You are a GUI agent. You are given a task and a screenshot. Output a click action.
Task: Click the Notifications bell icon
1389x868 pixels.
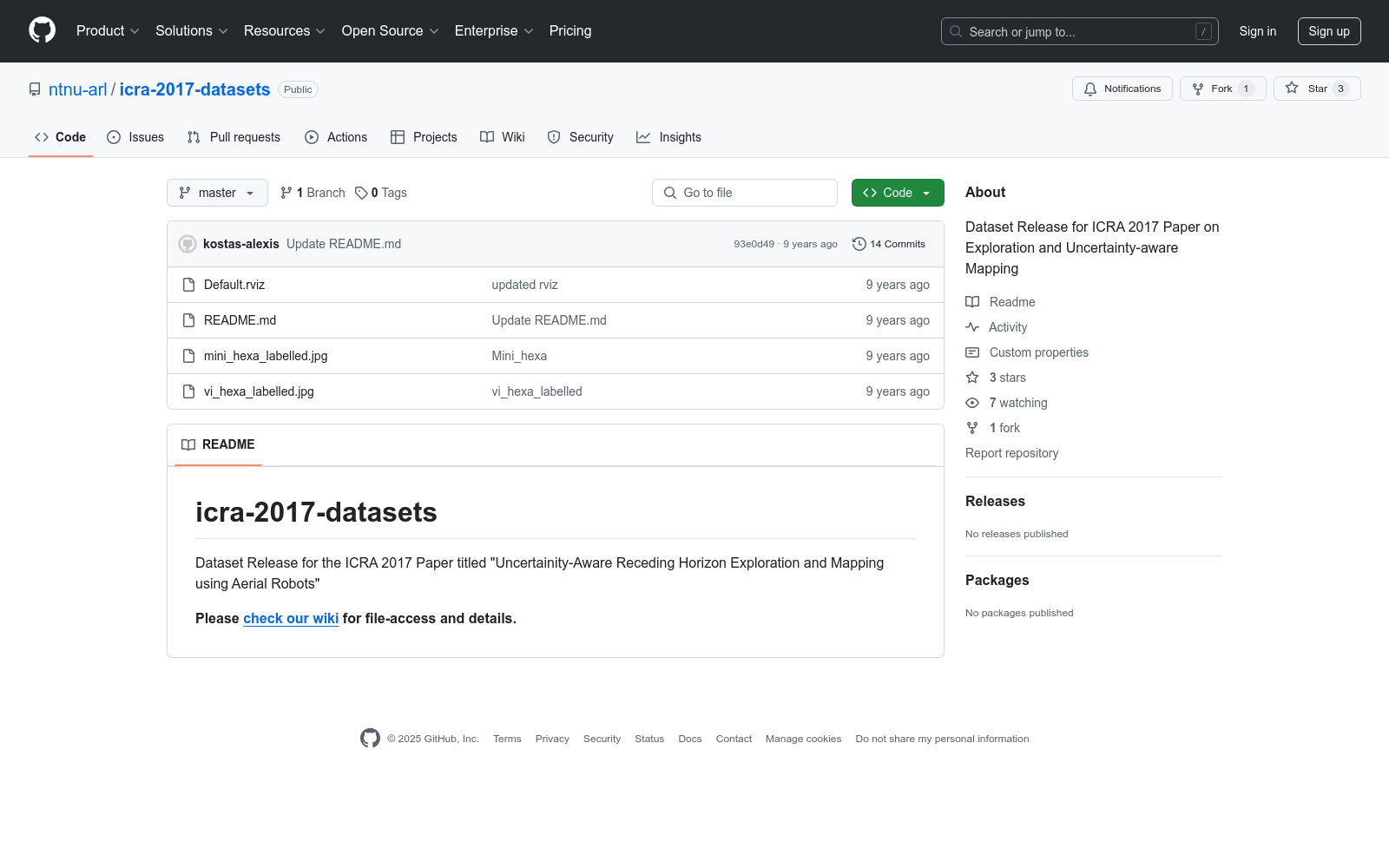click(x=1090, y=89)
